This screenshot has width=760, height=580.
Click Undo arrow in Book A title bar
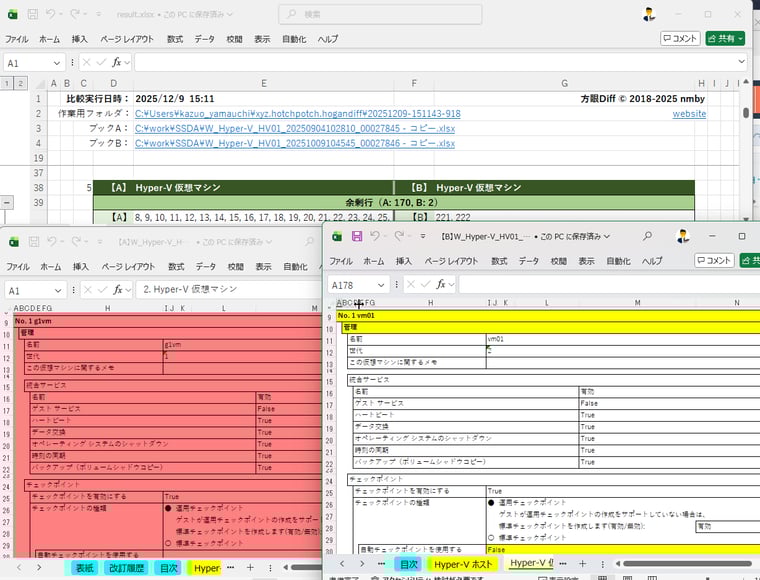51,242
